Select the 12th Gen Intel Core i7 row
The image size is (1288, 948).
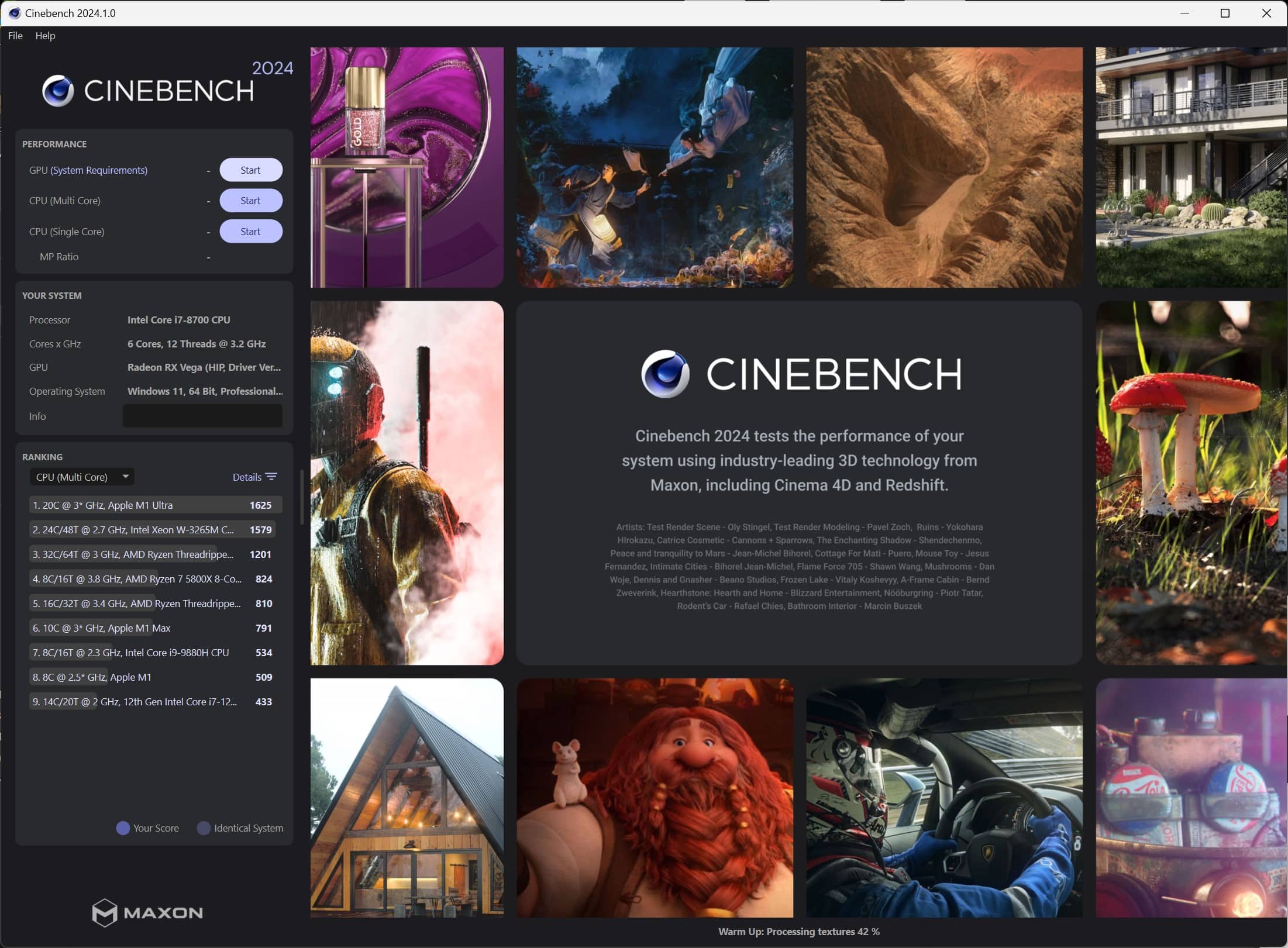coord(156,702)
